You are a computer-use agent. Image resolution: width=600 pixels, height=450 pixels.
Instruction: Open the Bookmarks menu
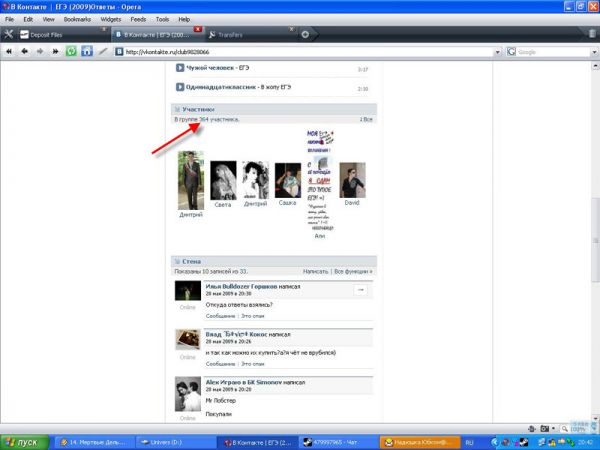[77, 19]
